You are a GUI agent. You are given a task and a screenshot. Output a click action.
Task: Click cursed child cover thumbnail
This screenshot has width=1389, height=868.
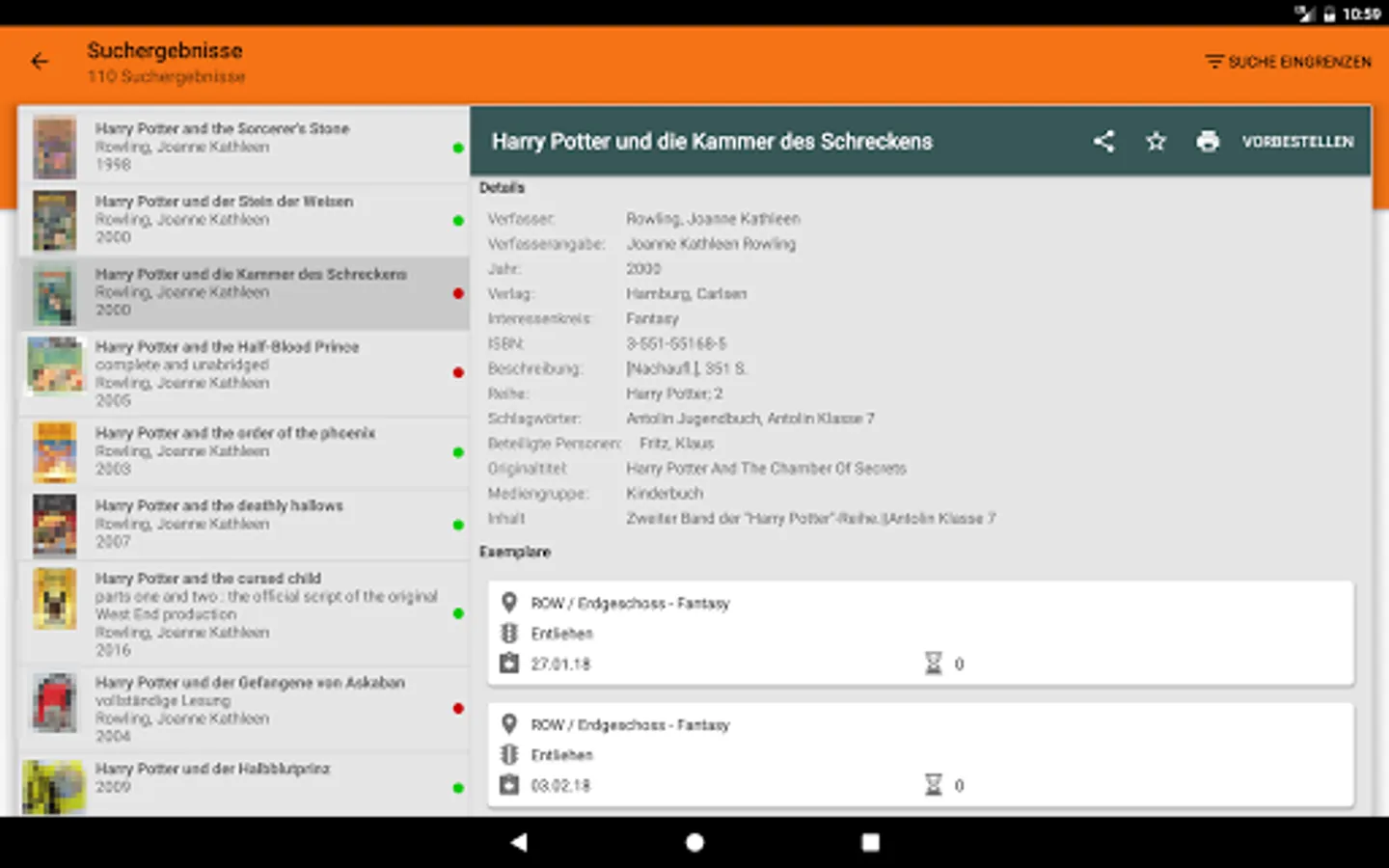(55, 598)
